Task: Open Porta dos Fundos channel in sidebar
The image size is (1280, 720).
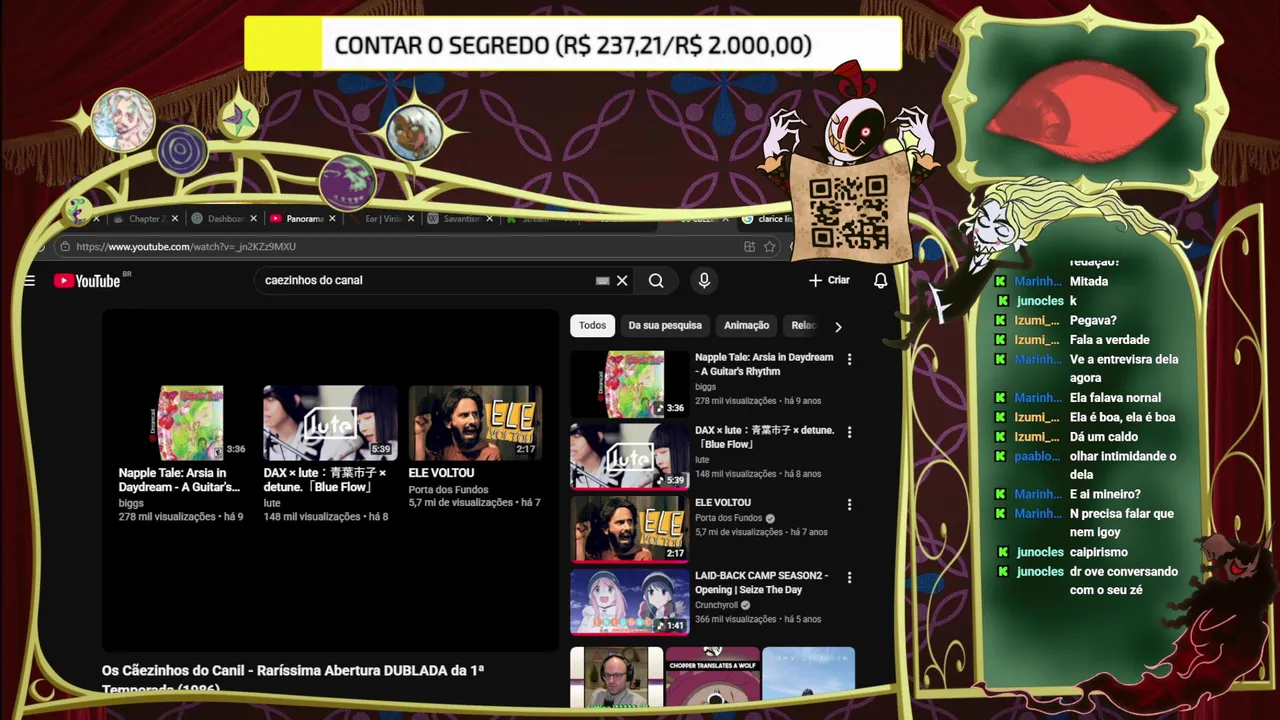Action: coord(728,518)
